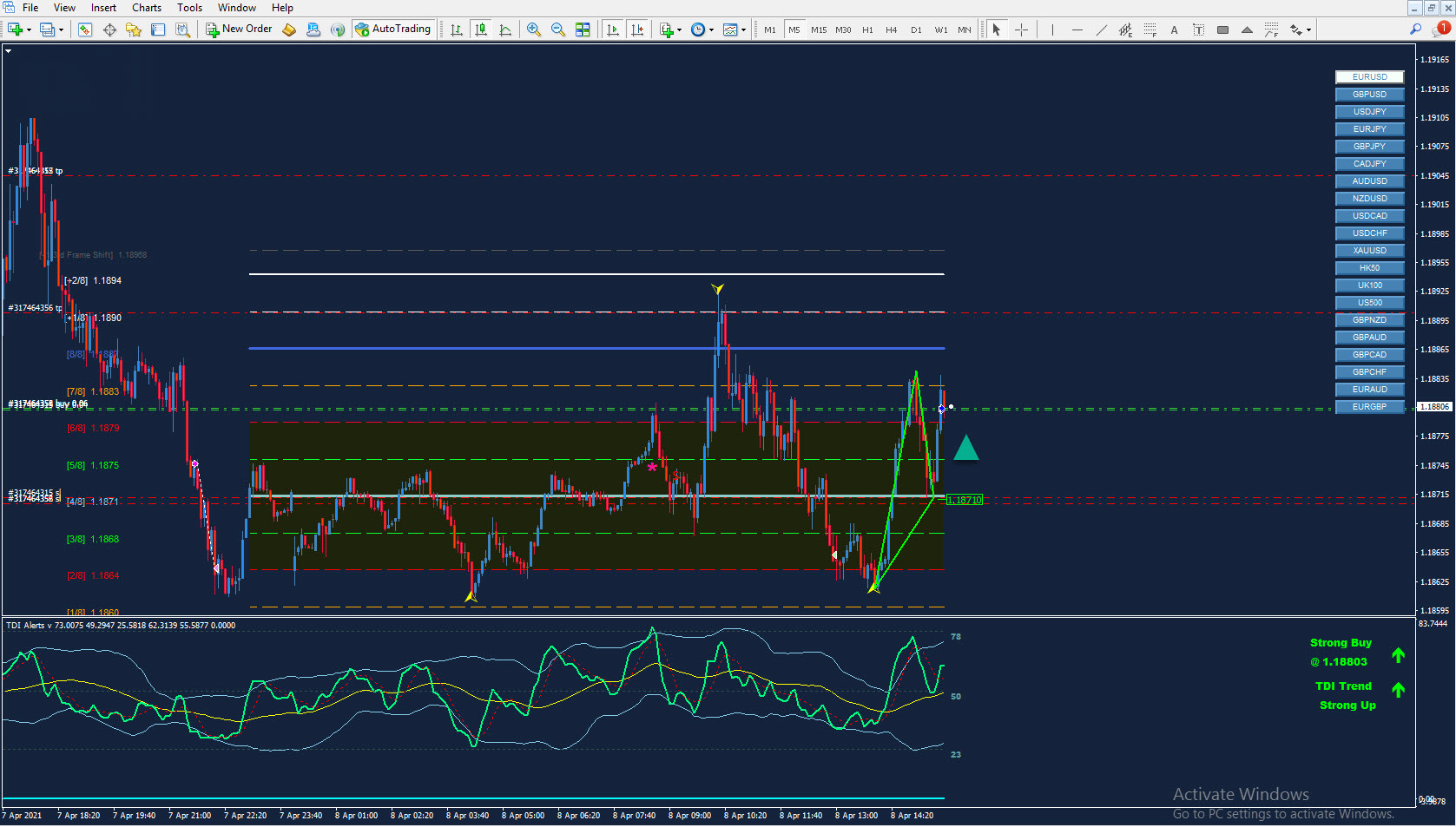This screenshot has height=827, width=1456.
Task: Select the crosshair cursor tool
Action: pyautogui.click(x=1021, y=30)
